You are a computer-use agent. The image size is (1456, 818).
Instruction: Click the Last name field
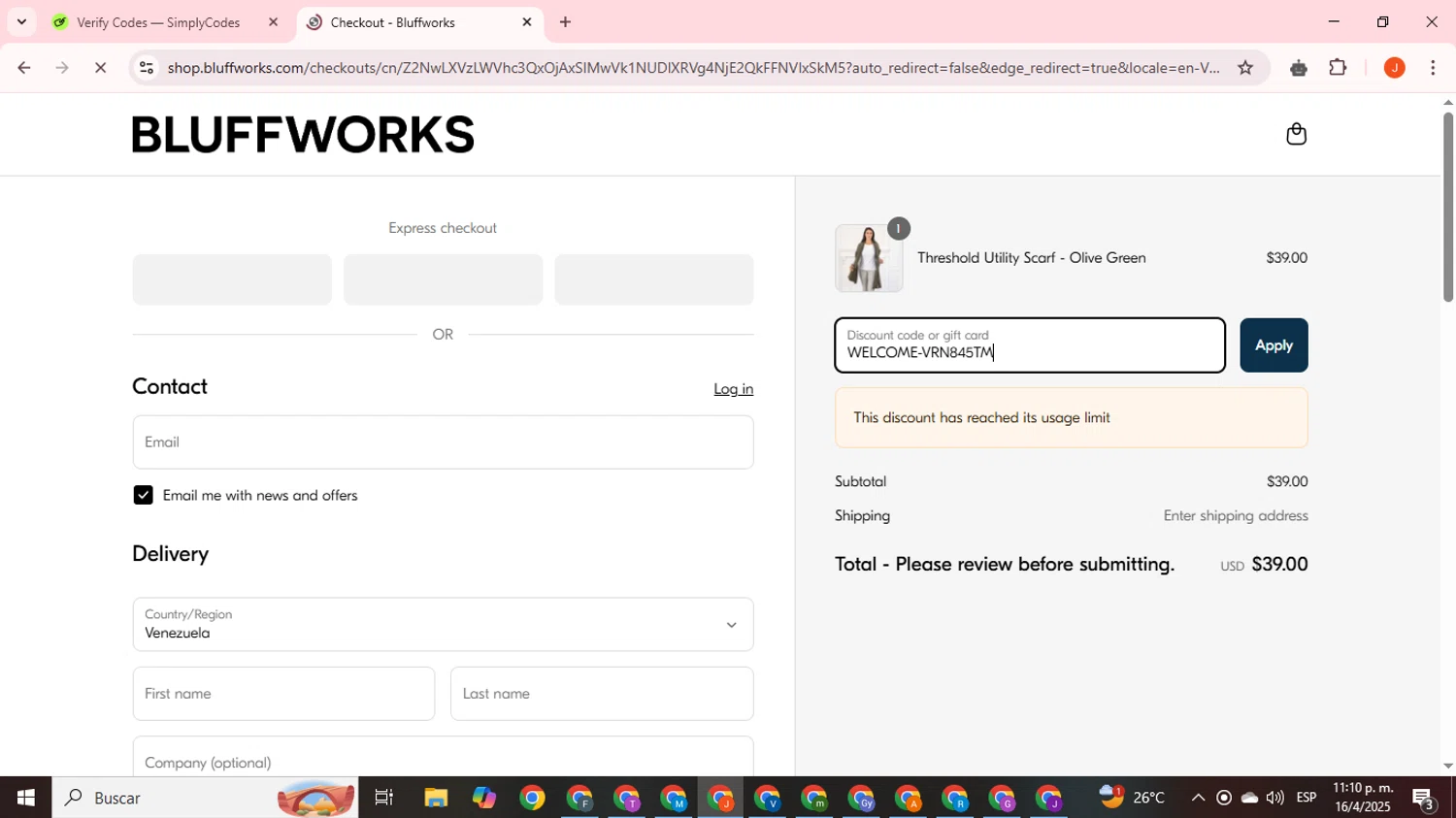click(602, 694)
